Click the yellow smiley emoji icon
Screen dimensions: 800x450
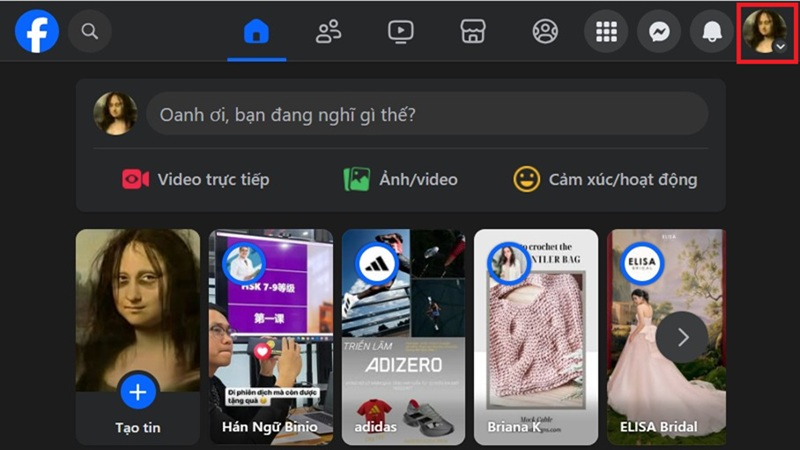(x=527, y=180)
